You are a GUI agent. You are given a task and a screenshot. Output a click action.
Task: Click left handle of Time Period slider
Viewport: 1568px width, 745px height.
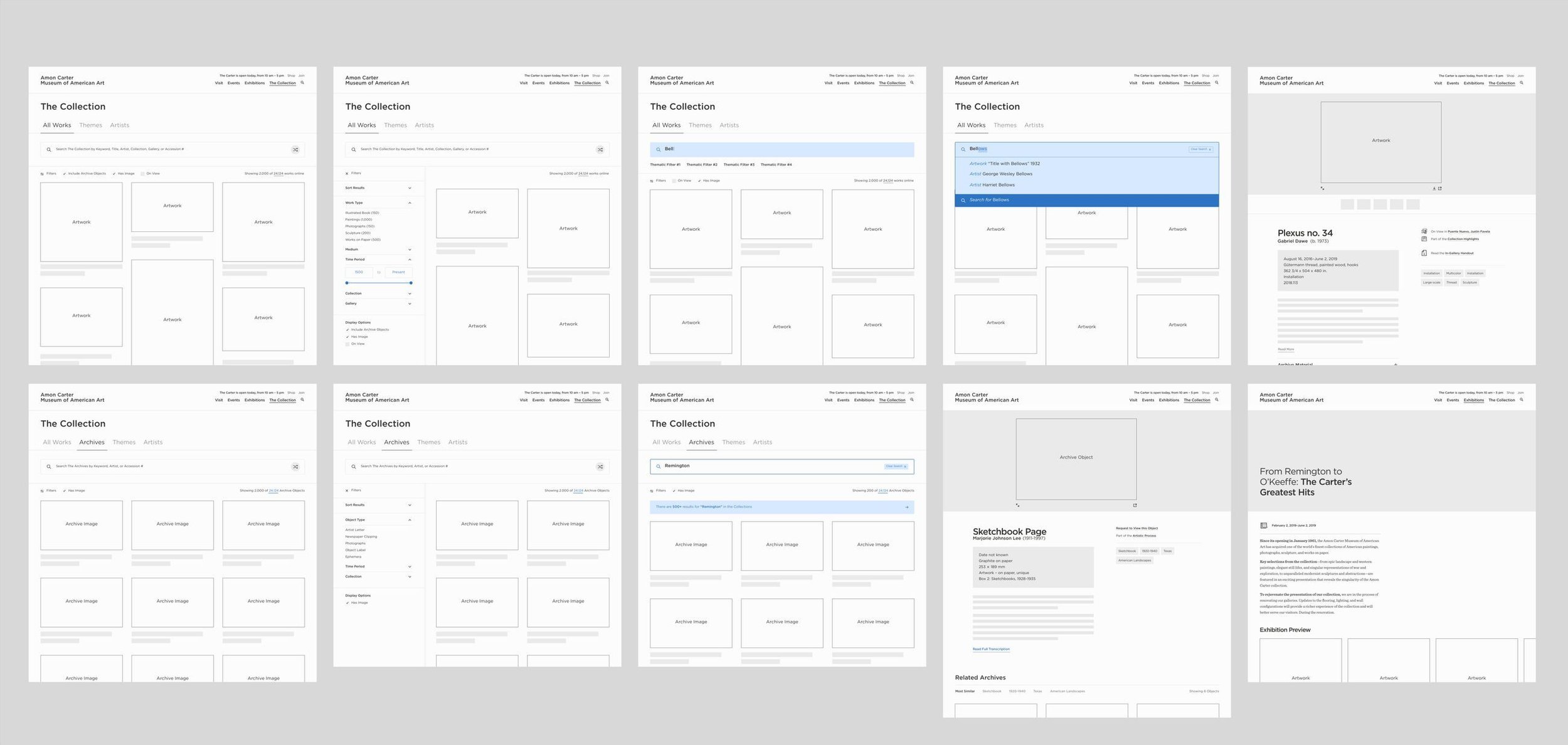coord(347,283)
